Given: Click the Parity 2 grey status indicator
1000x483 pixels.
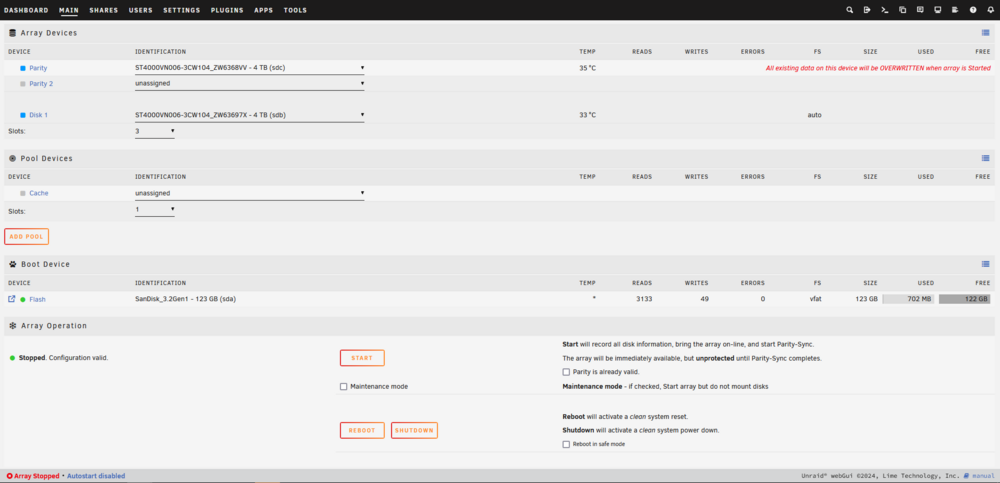Looking at the screenshot, I should 23,84.
